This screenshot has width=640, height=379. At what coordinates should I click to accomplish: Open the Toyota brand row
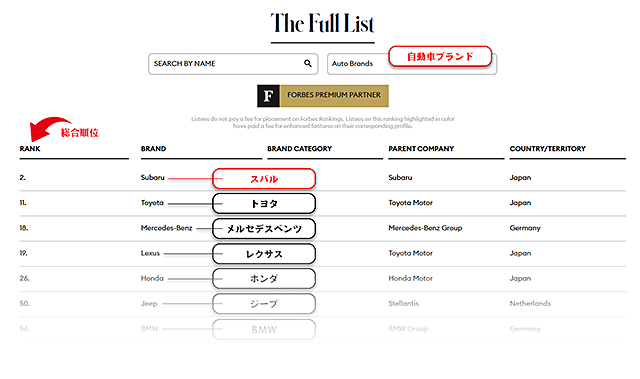coord(322,203)
